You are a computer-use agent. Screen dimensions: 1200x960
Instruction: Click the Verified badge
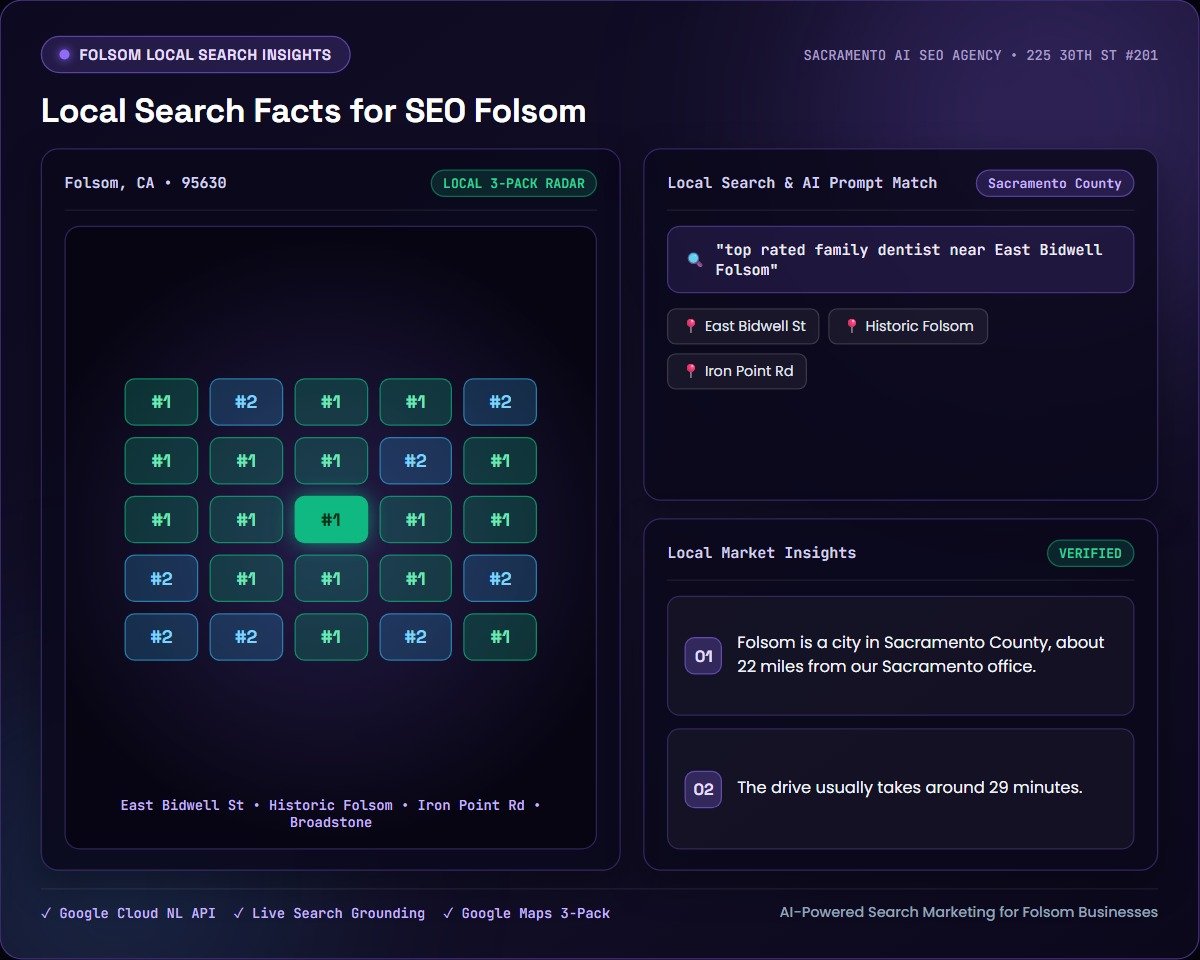pos(1090,554)
